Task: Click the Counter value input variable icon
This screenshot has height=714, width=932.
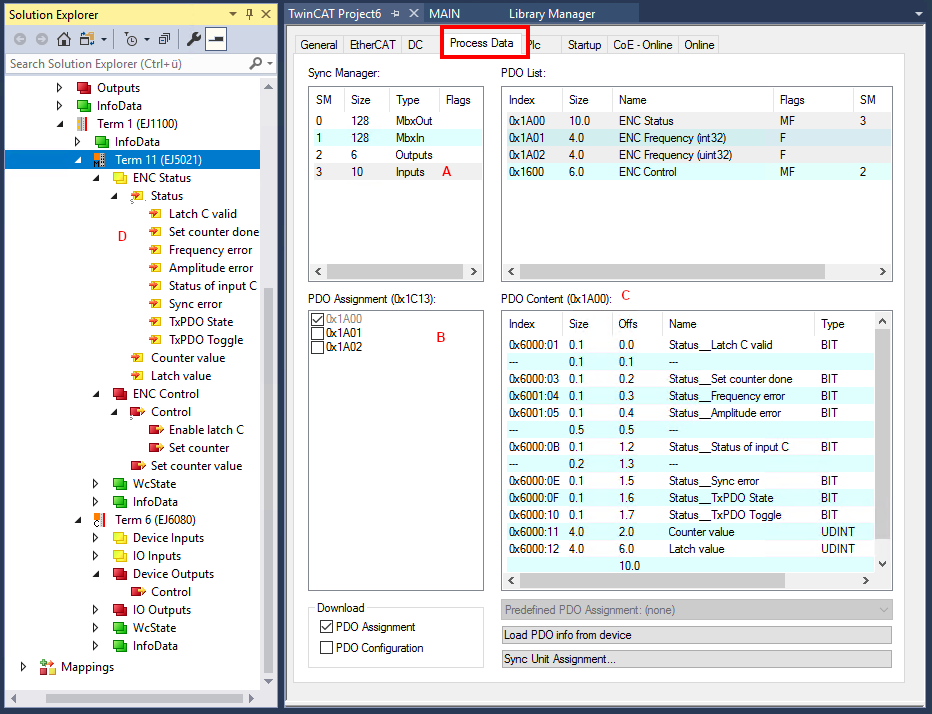Action: click(x=137, y=358)
